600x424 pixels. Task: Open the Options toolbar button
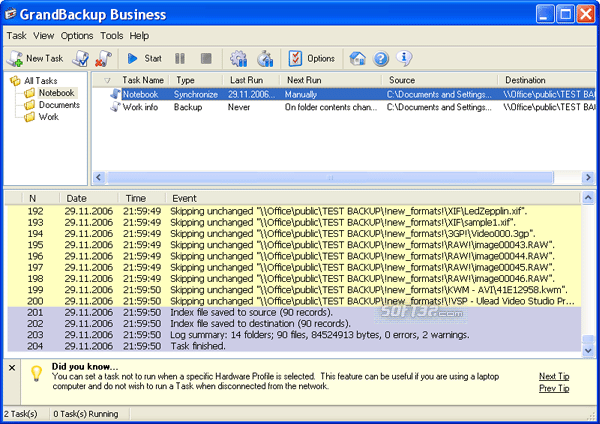[x=311, y=59]
